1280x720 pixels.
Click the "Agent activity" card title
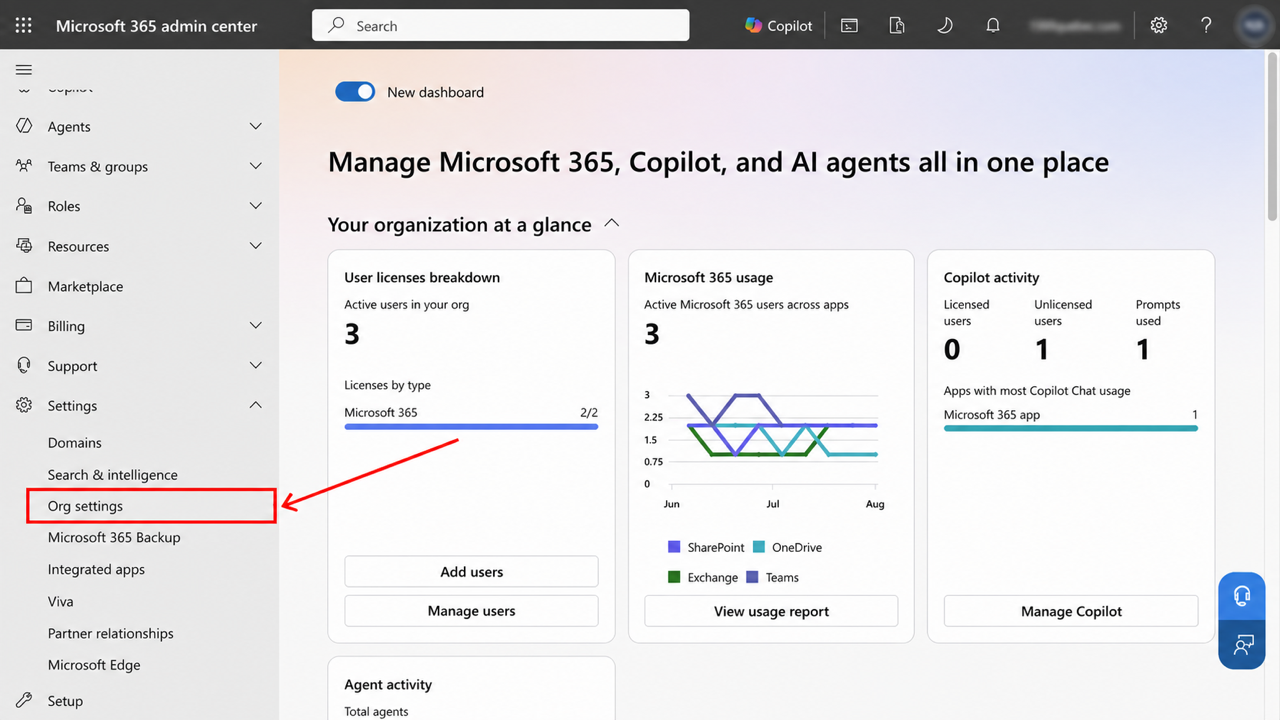(x=388, y=685)
